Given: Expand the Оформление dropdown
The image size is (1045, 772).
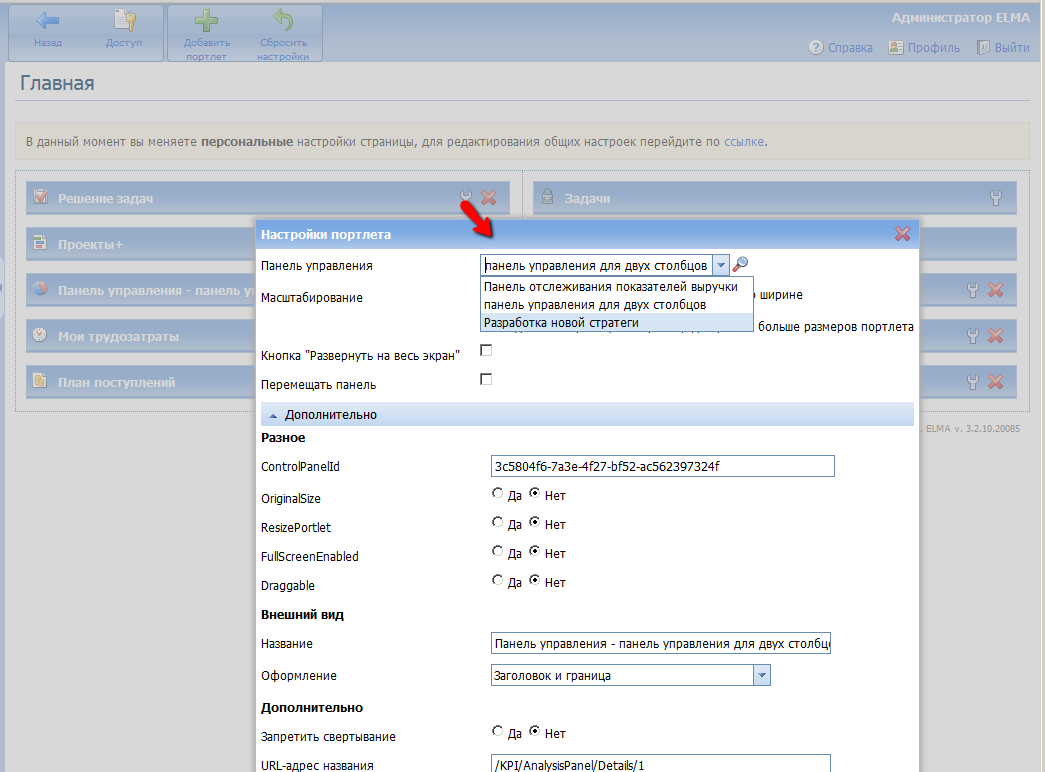Looking at the screenshot, I should click(762, 675).
